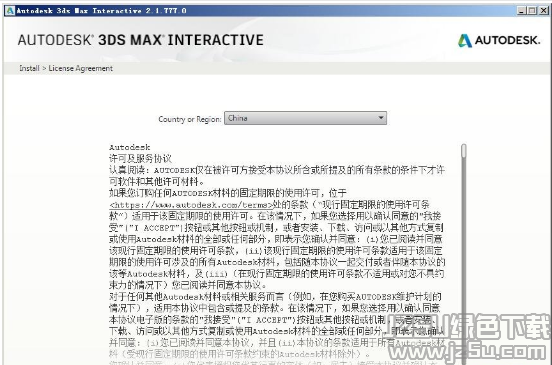Screen dimensions: 552x365
Task: Click the Autodesk app icon in title bar
Action: pyautogui.click(x=10, y=11)
